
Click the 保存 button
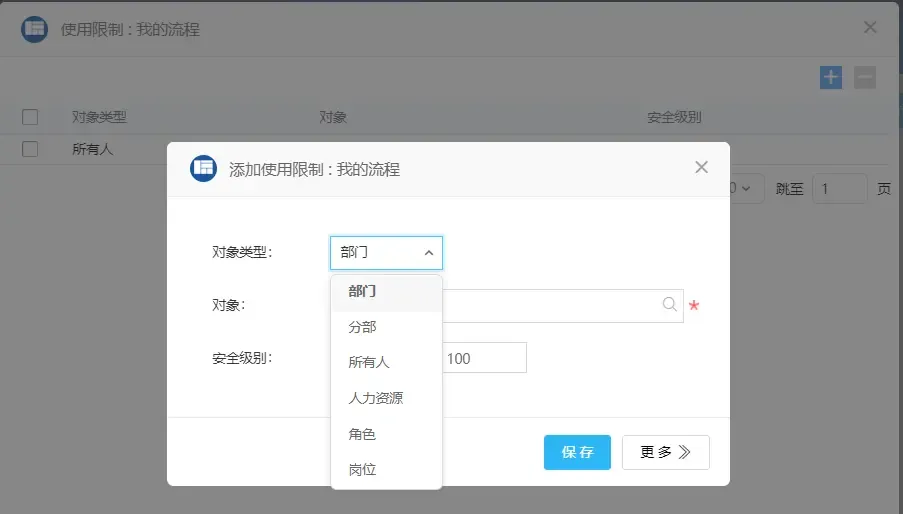click(577, 452)
